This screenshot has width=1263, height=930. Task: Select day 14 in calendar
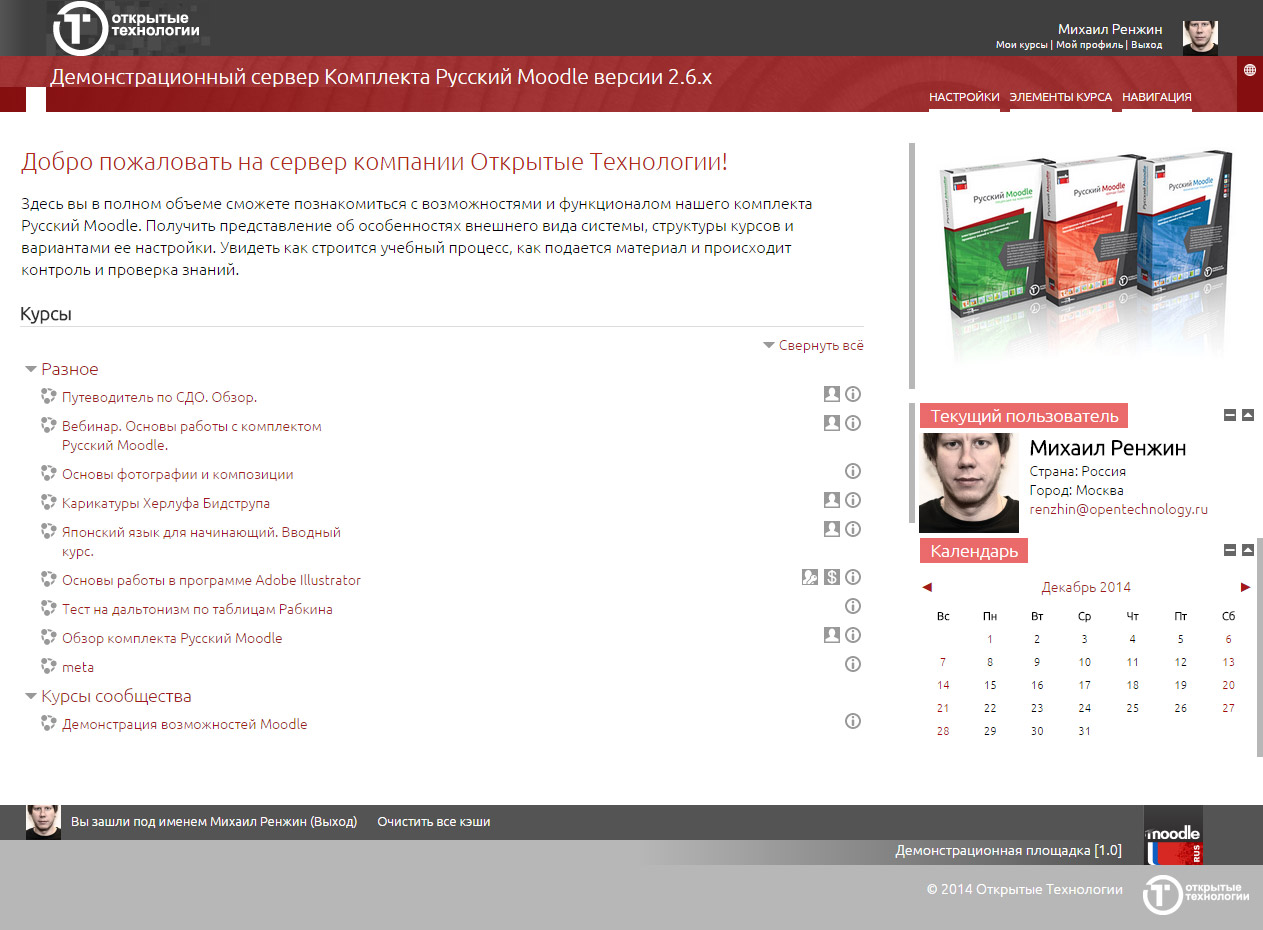(943, 685)
